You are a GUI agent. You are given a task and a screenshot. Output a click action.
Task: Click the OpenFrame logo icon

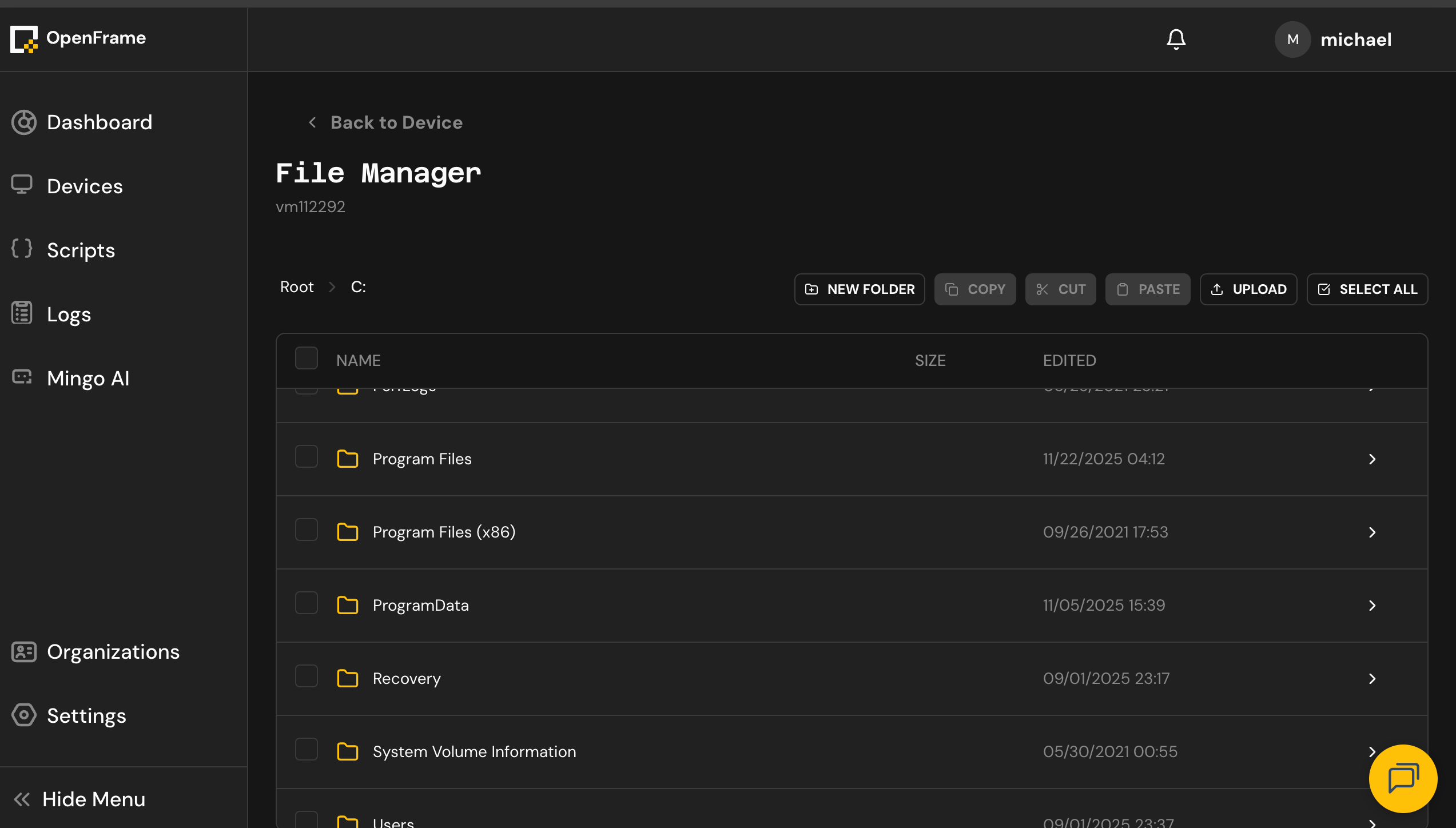24,39
